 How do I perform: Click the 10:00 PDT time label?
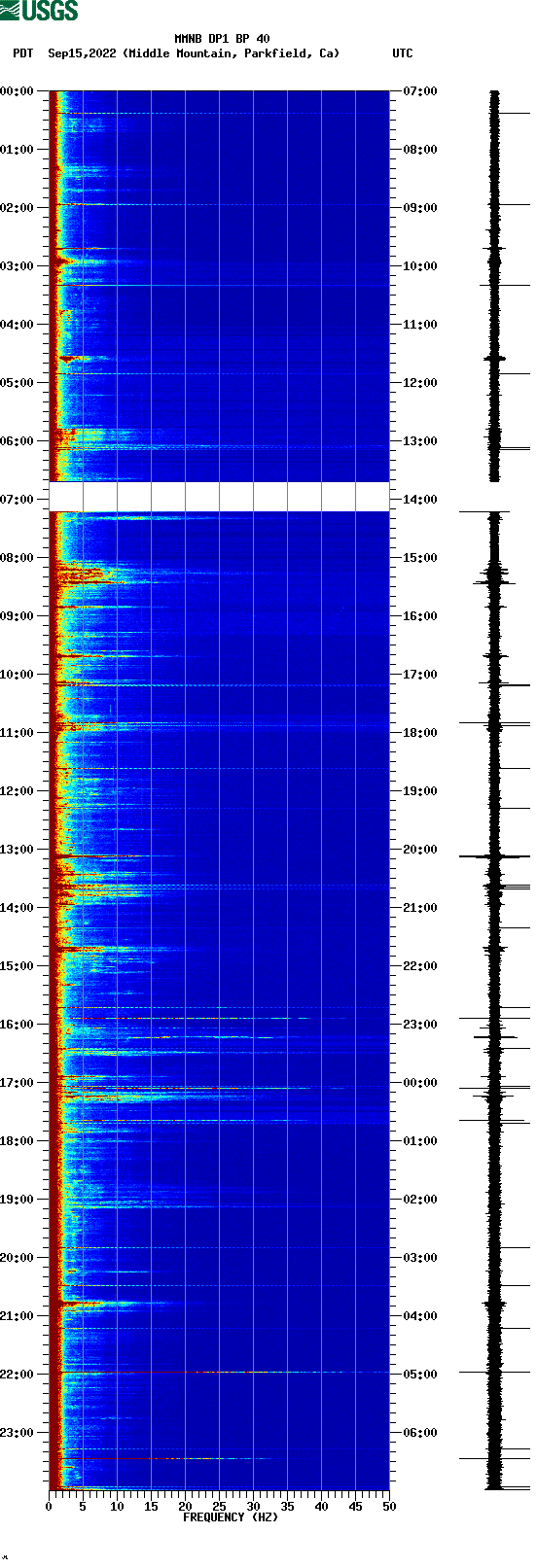[x=18, y=675]
